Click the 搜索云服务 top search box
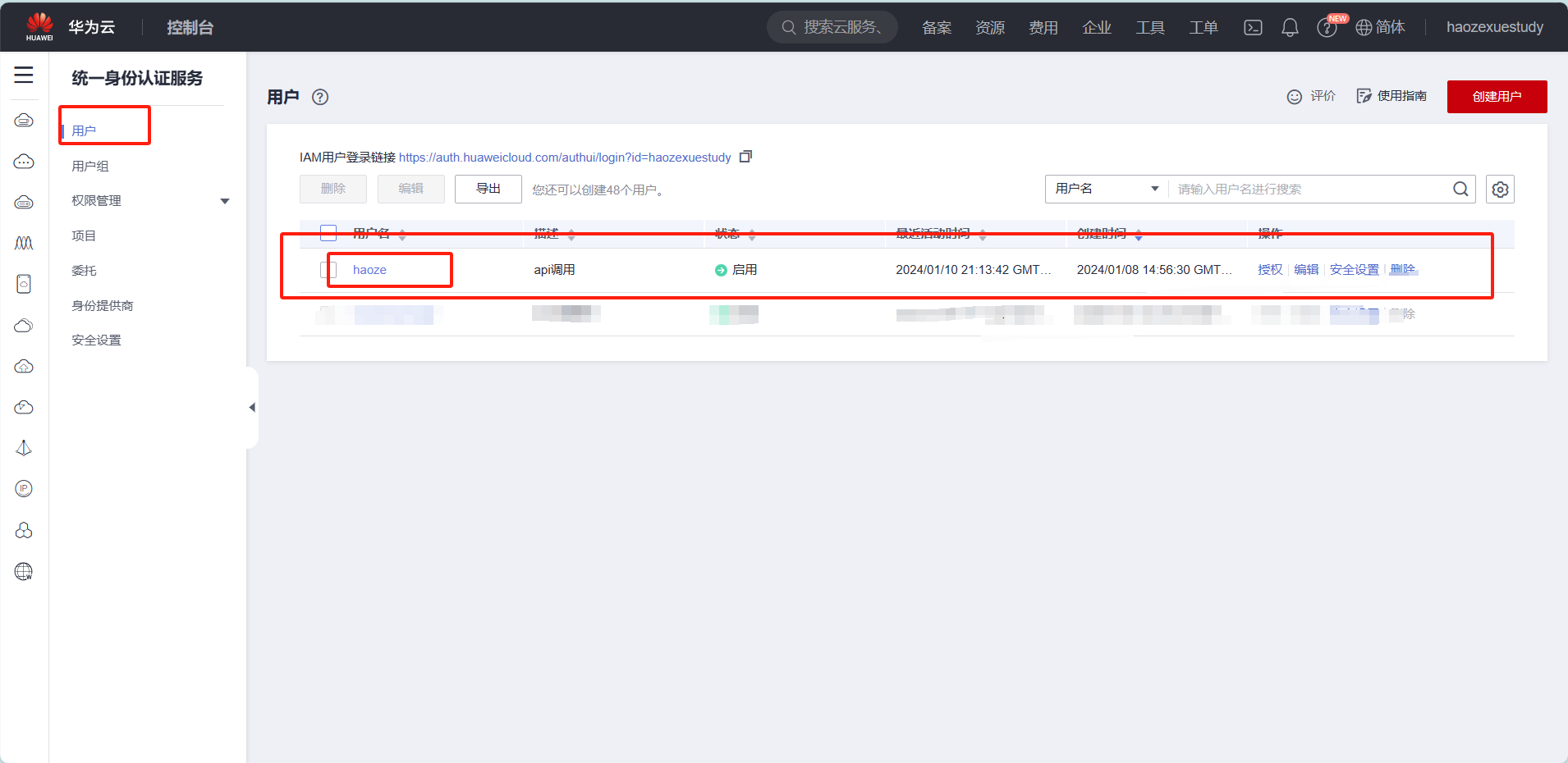The image size is (1568, 763). coord(832,27)
